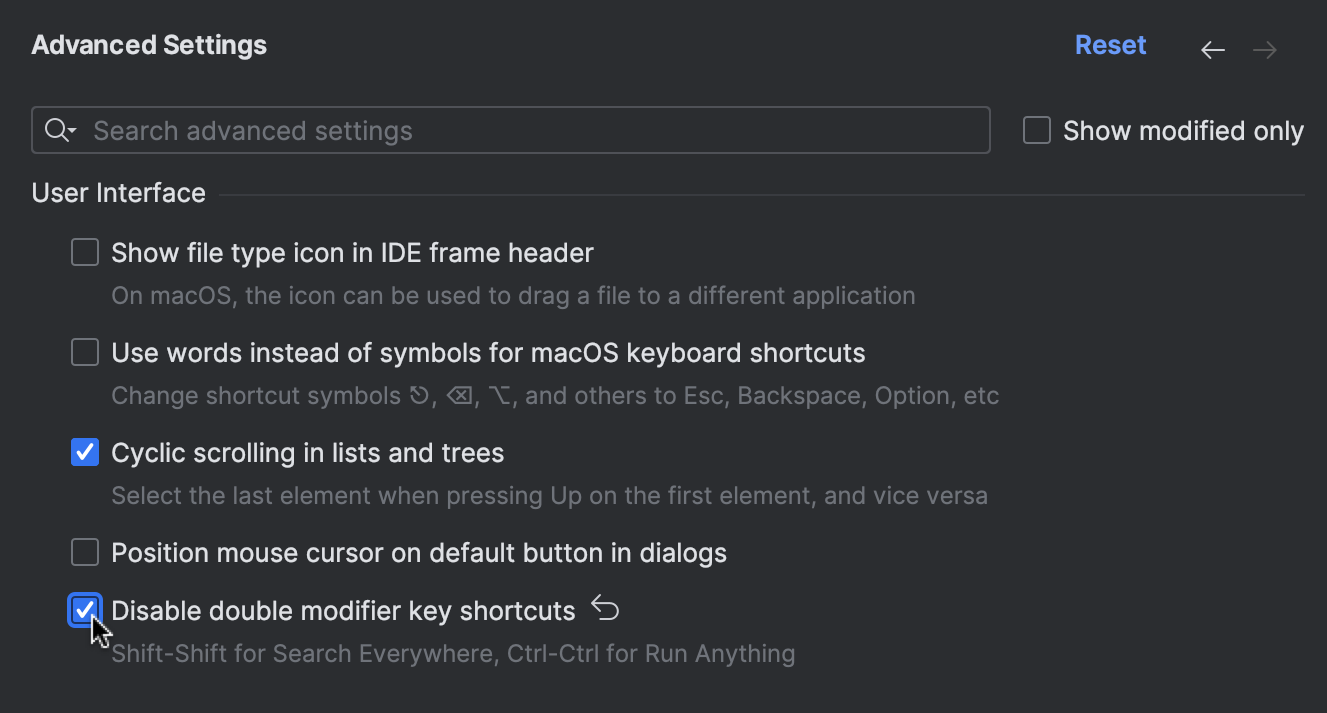Enable words instead of symbols for macOS shortcuts
This screenshot has height=713, width=1327.
(x=85, y=352)
